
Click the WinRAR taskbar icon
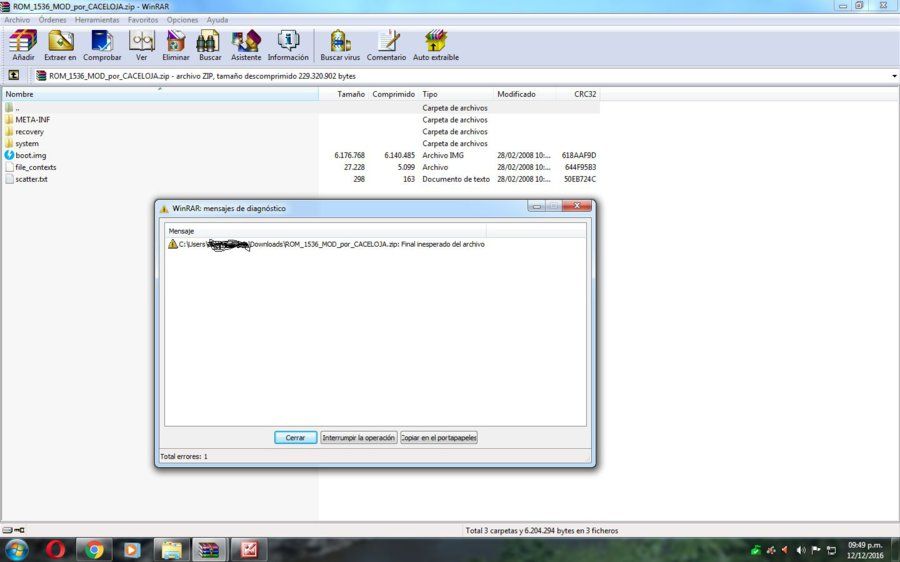pos(209,550)
